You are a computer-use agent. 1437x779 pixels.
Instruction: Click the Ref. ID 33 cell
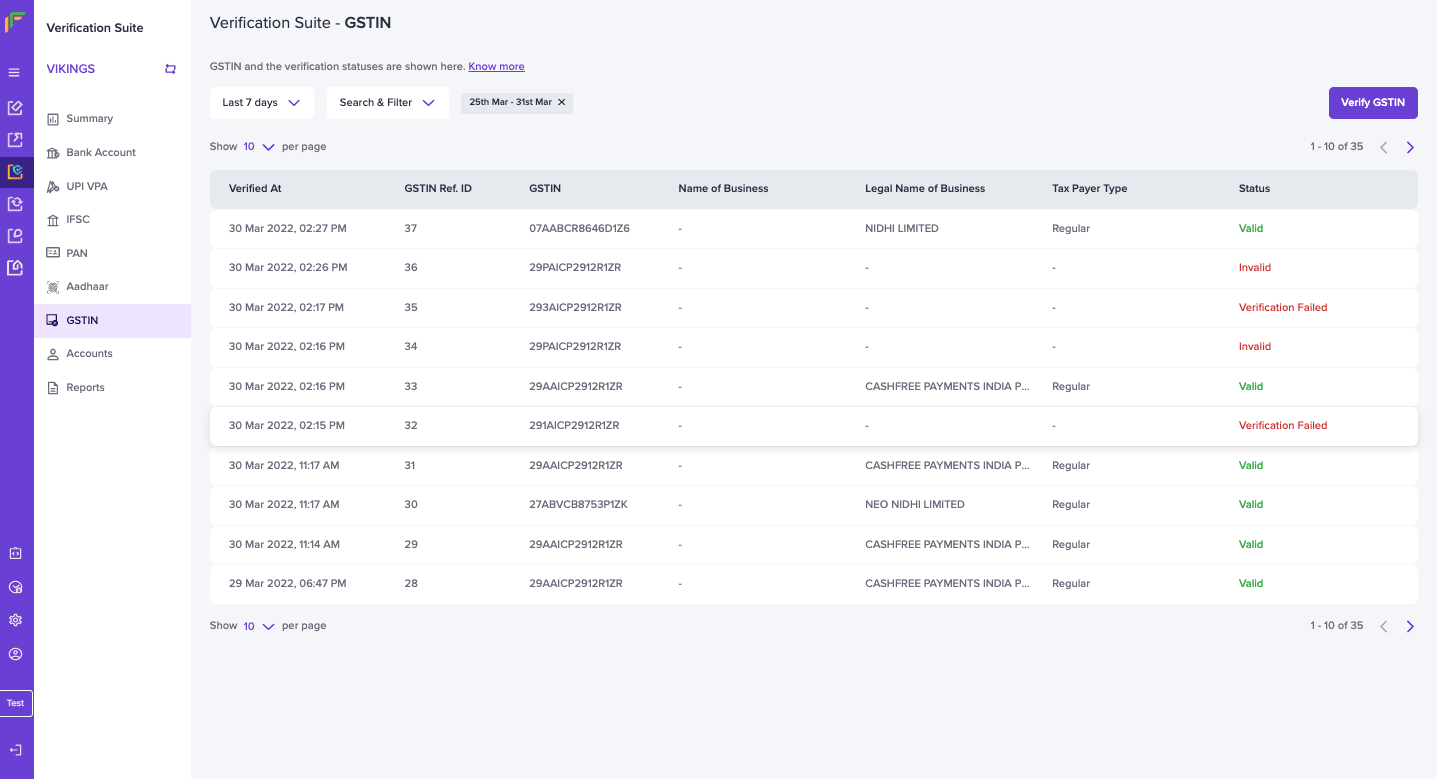tap(411, 386)
